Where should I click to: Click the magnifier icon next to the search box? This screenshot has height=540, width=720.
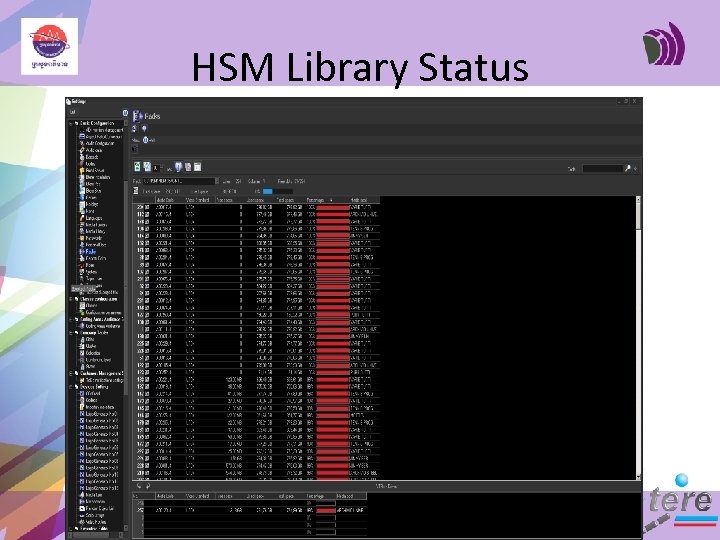click(x=627, y=169)
